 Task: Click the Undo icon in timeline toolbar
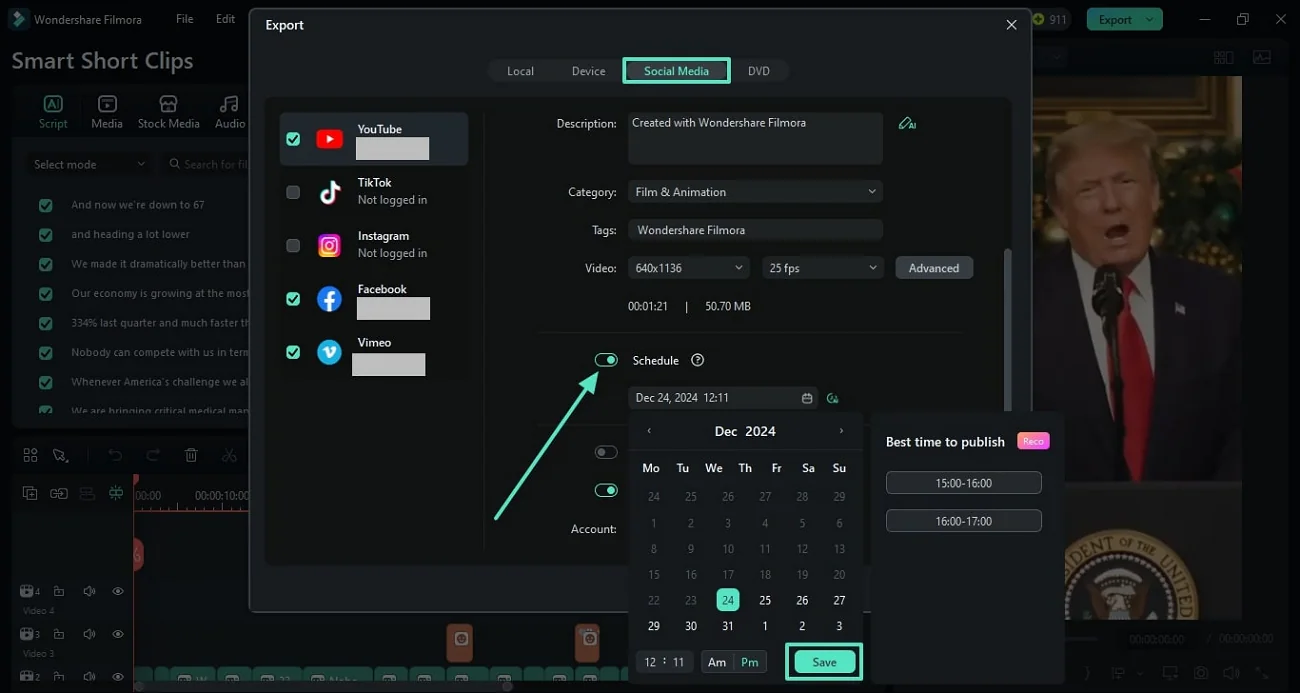pos(115,455)
